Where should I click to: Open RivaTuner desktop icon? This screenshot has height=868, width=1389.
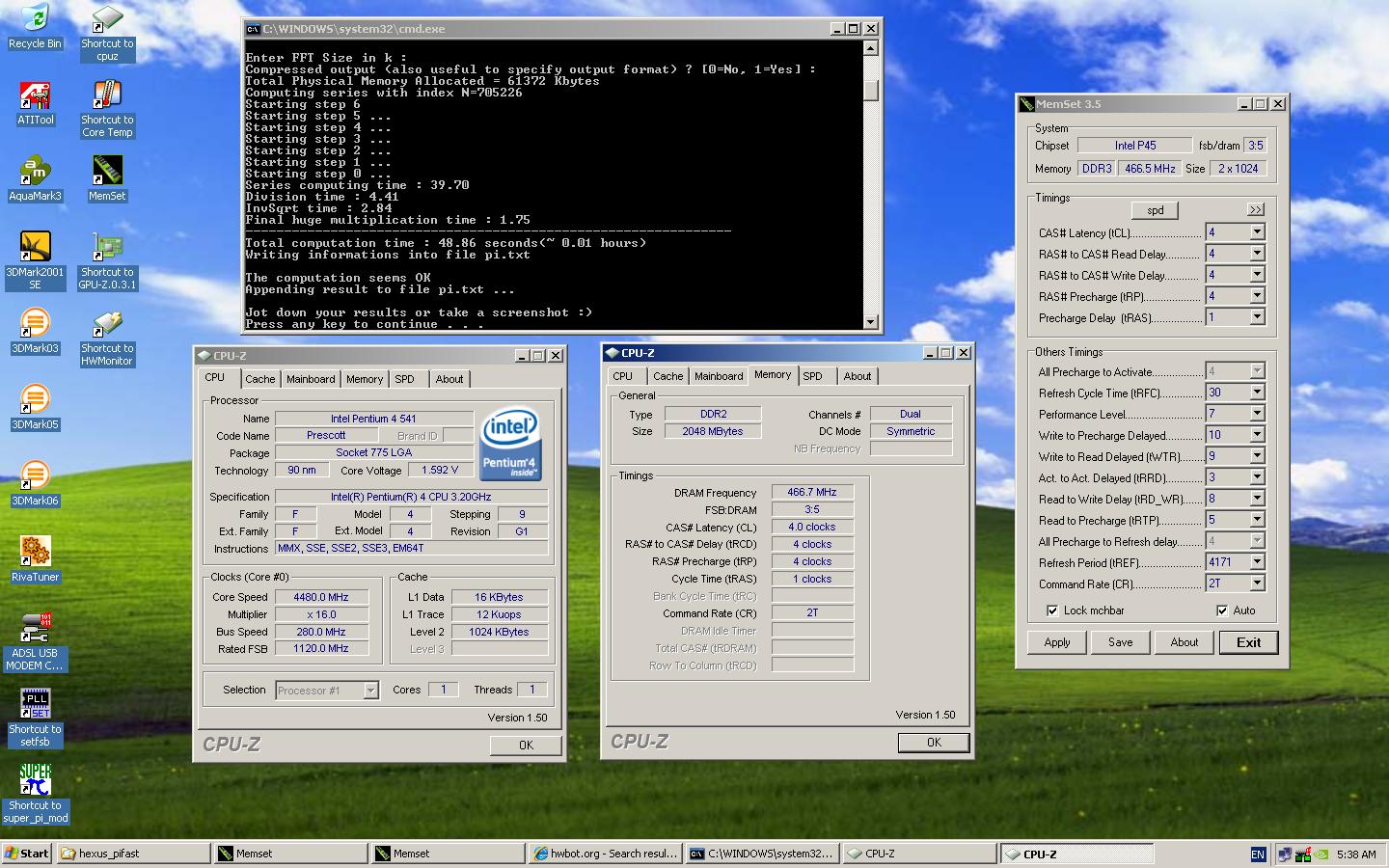(35, 560)
